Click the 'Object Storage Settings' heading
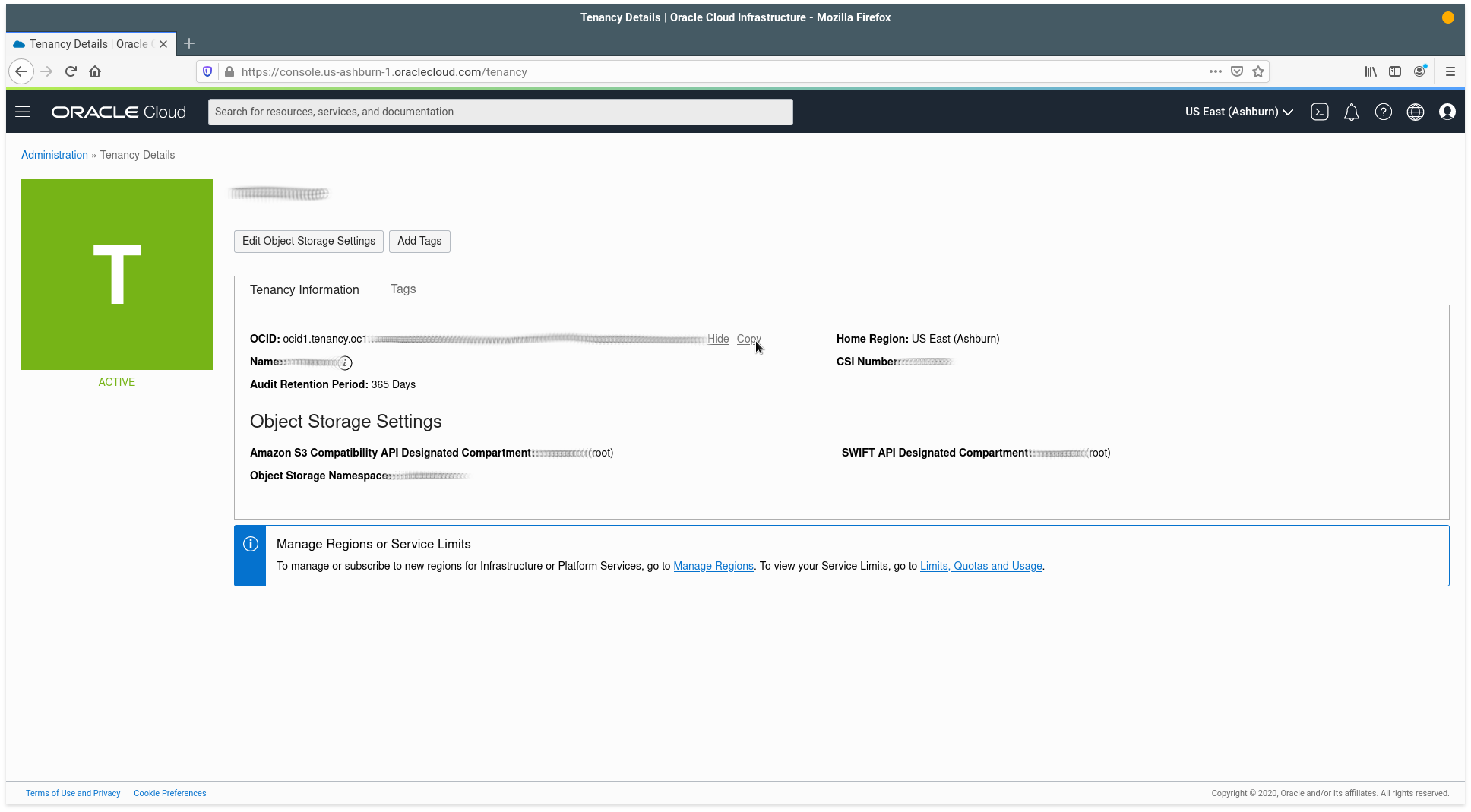 (346, 422)
